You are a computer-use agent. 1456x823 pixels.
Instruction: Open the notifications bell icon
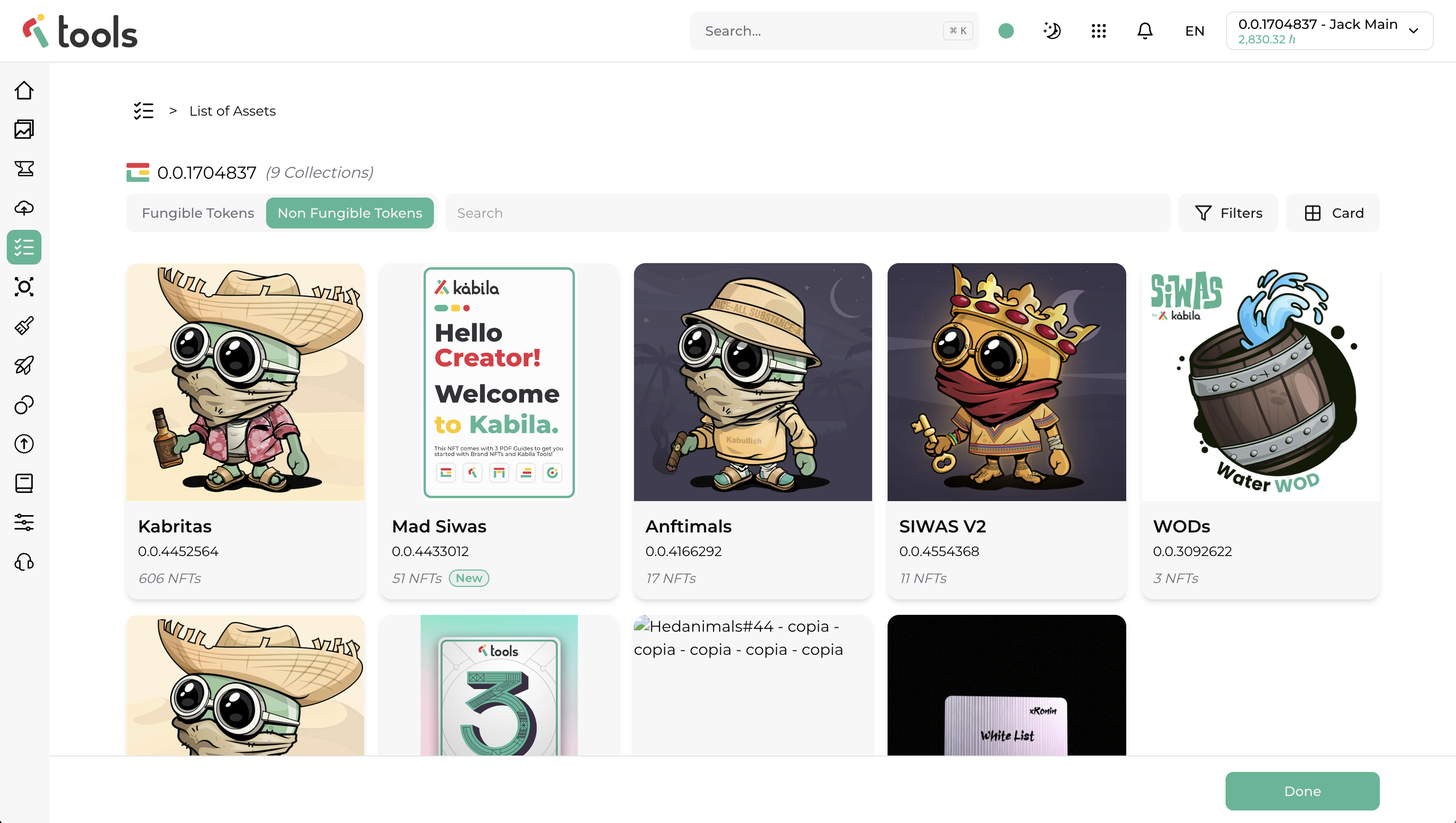pyautogui.click(x=1145, y=31)
